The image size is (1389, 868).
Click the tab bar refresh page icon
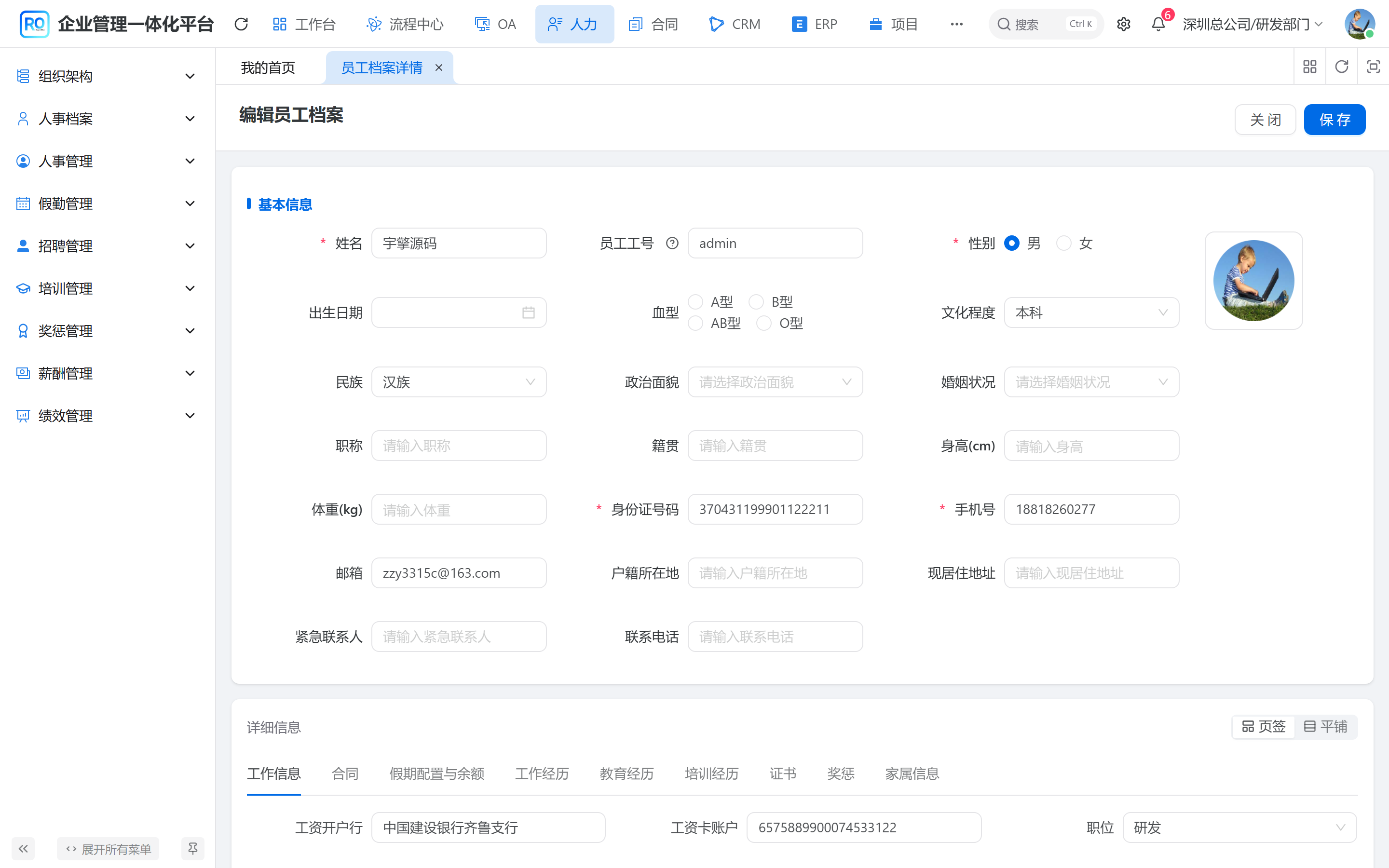click(1341, 67)
